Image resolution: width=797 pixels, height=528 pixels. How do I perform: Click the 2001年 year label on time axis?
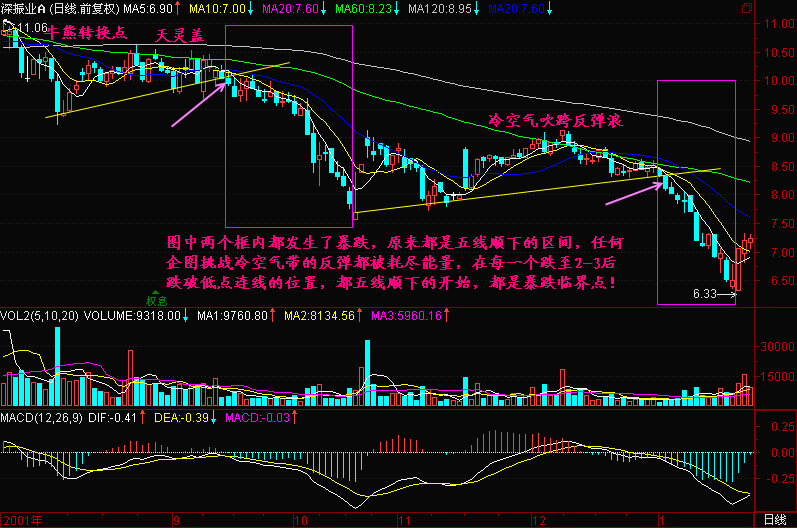22,520
